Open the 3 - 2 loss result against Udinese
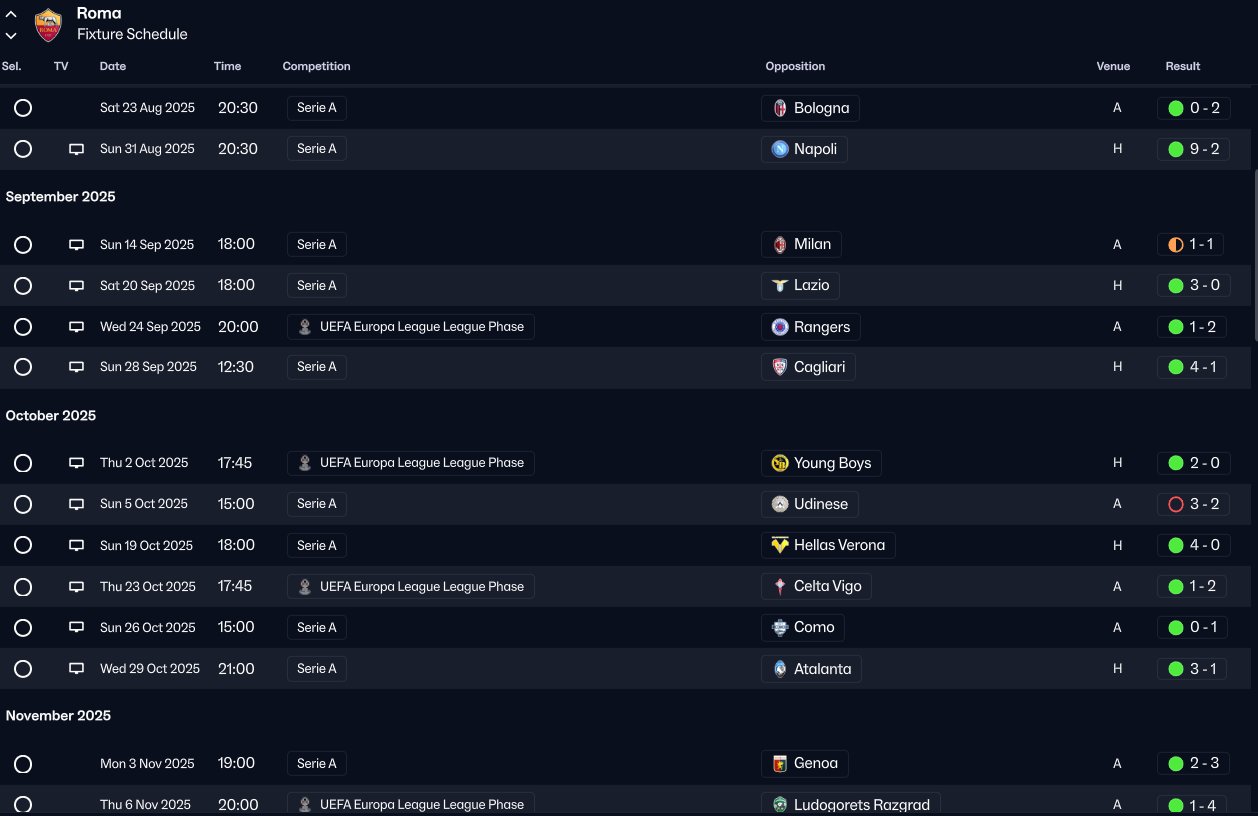The image size is (1258, 816). pyautogui.click(x=1193, y=504)
